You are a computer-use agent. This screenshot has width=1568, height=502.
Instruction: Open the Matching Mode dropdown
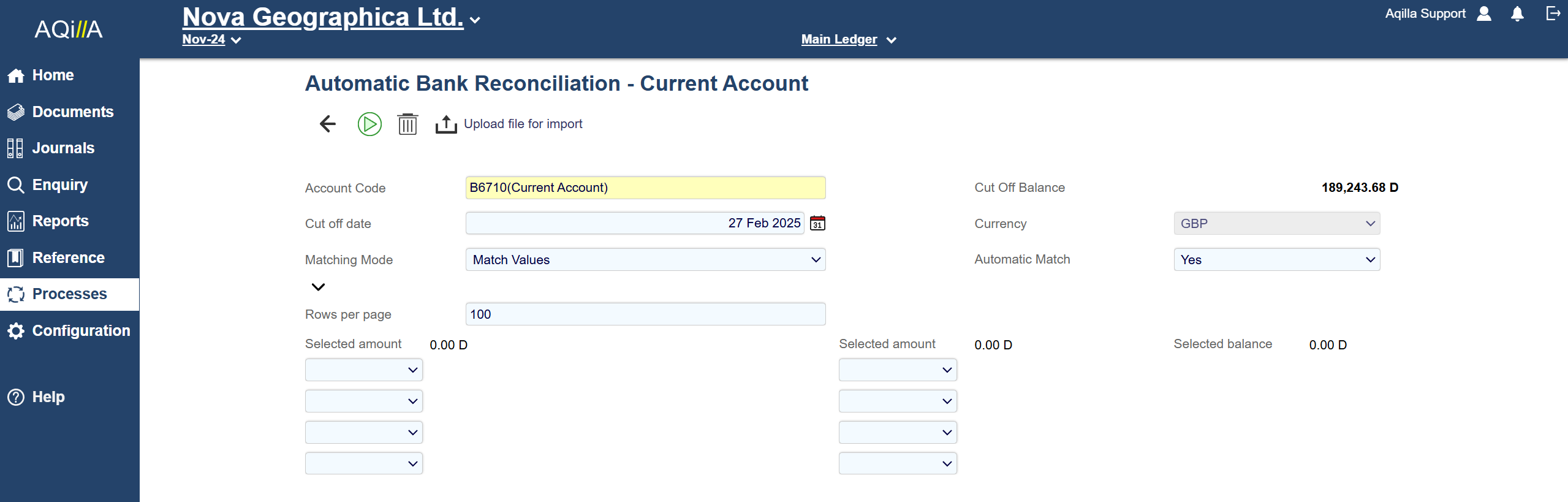point(645,260)
